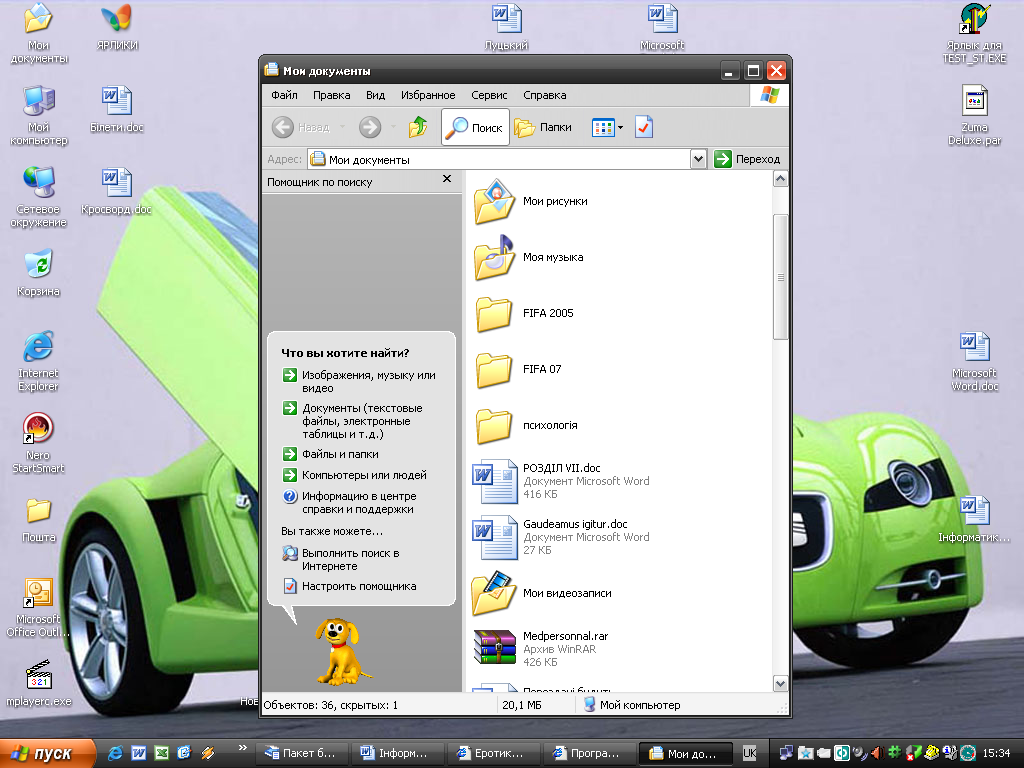The height and width of the screenshot is (768, 1024).
Task: Open the Справка menu
Action: tap(545, 95)
